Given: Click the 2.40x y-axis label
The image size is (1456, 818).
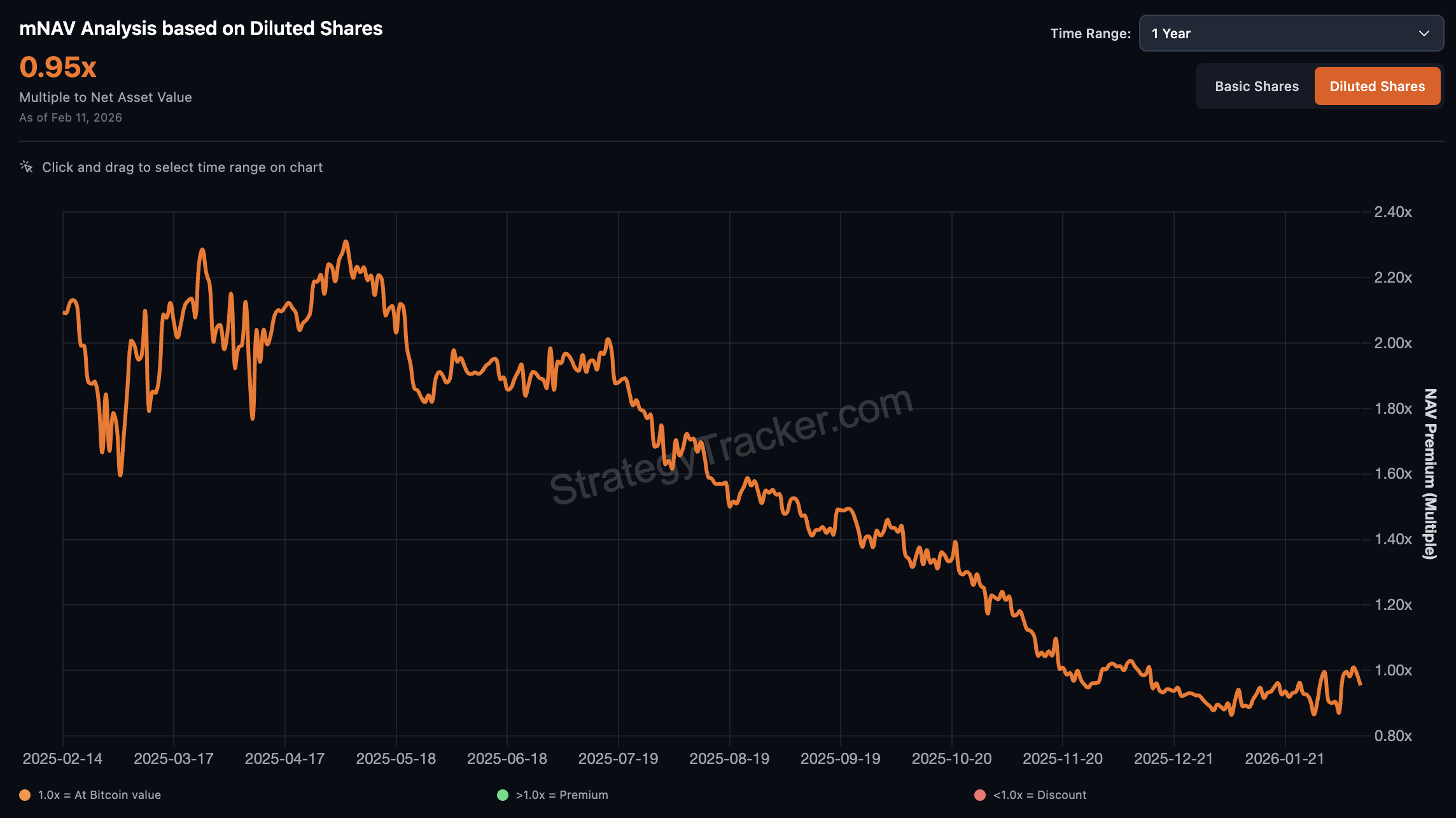Looking at the screenshot, I should click(1393, 212).
